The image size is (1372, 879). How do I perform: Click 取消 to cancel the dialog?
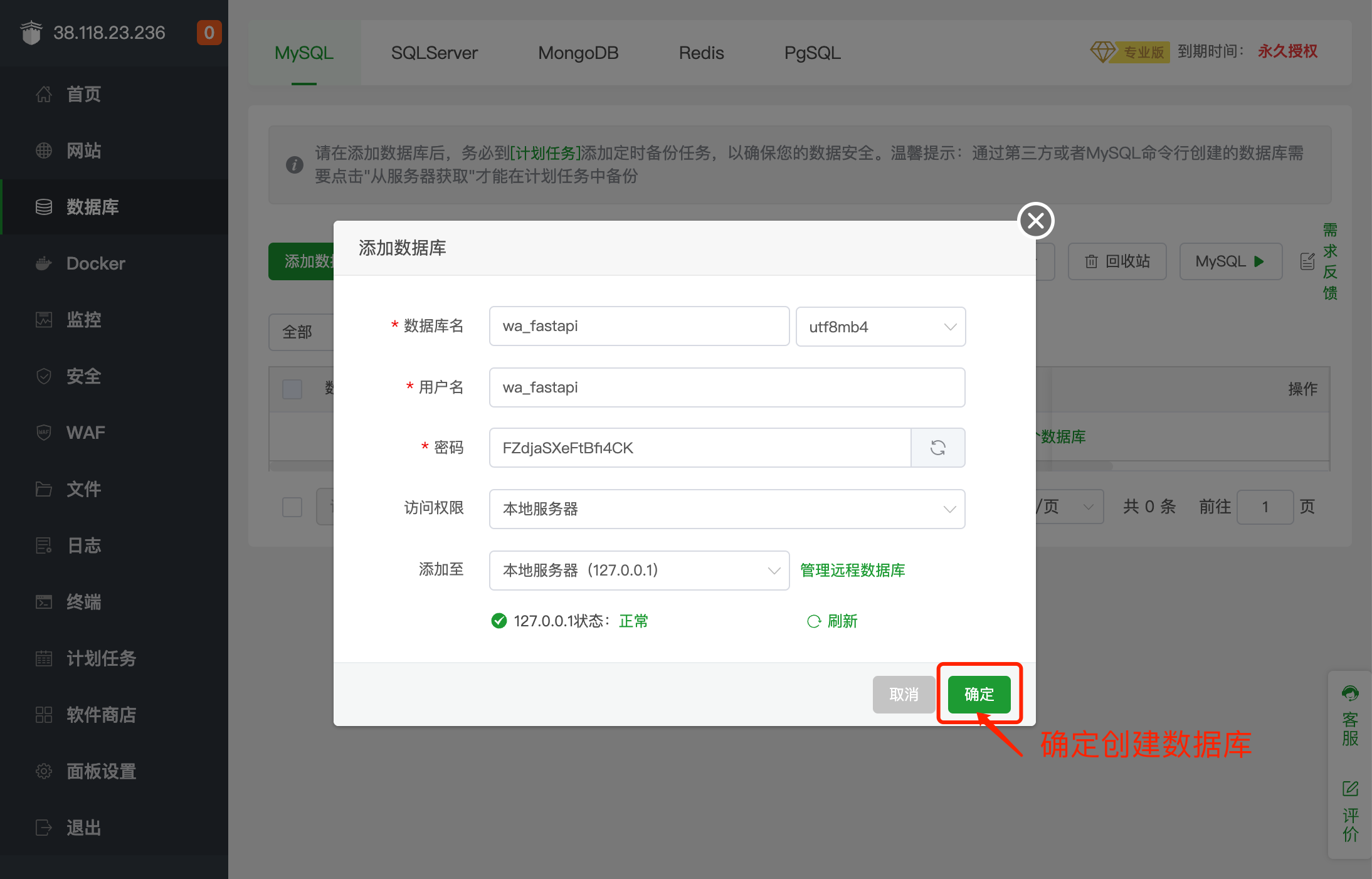904,694
